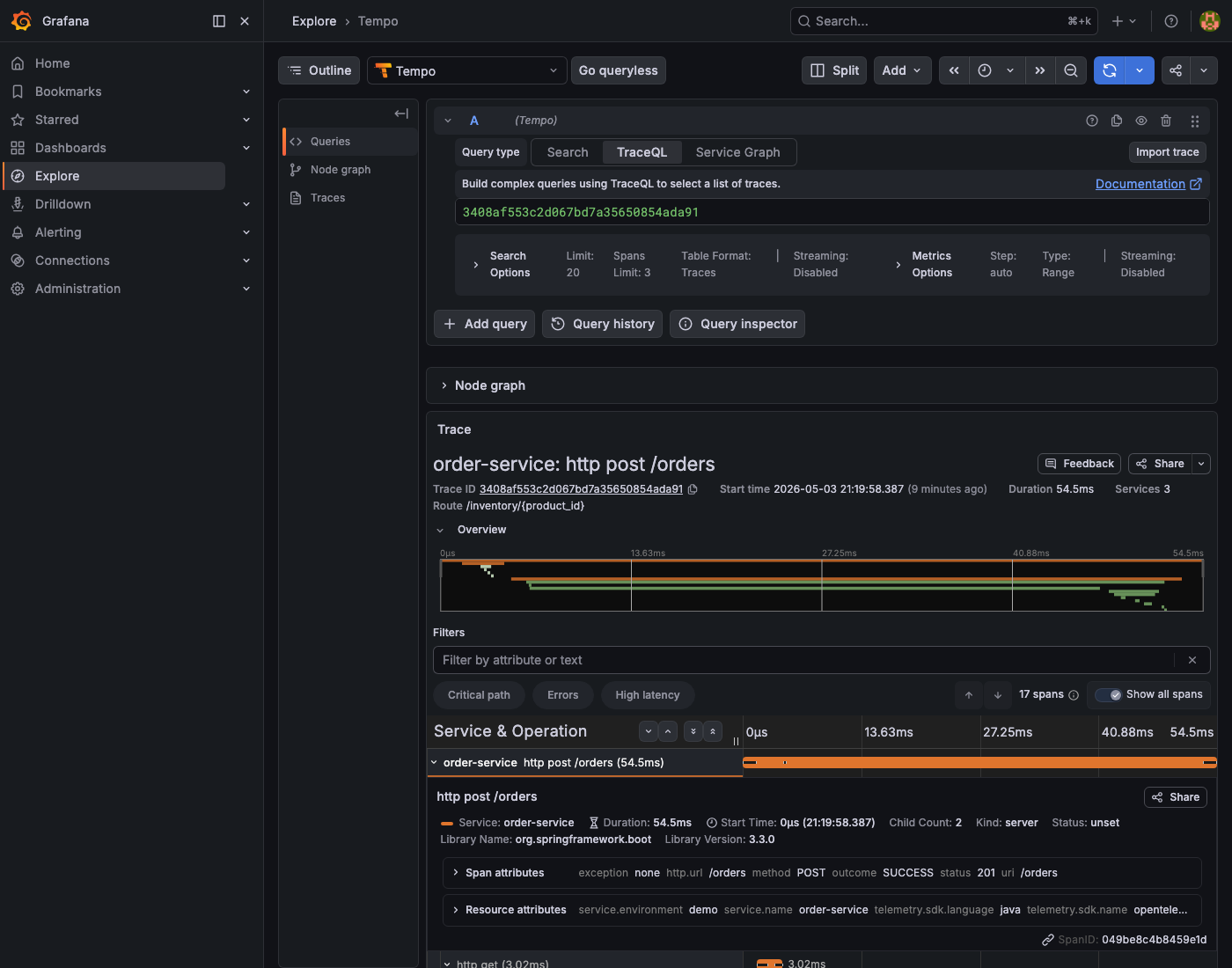Go to Traces in outline

[350, 198]
